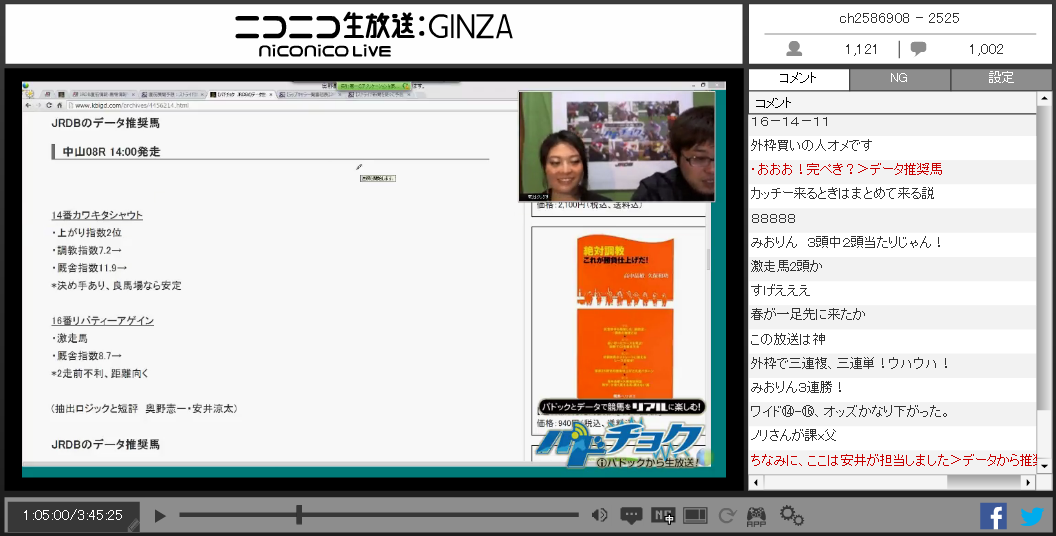This screenshot has width=1056, height=536.
Task: Click the comment count 1,002
Action: click(x=986, y=49)
